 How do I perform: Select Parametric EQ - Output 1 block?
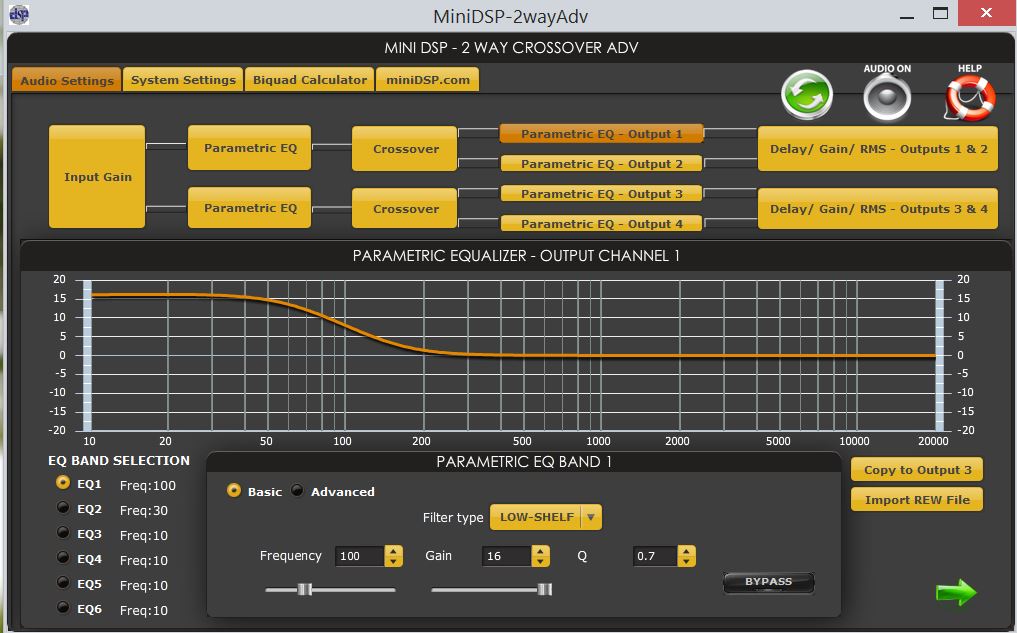pyautogui.click(x=601, y=134)
